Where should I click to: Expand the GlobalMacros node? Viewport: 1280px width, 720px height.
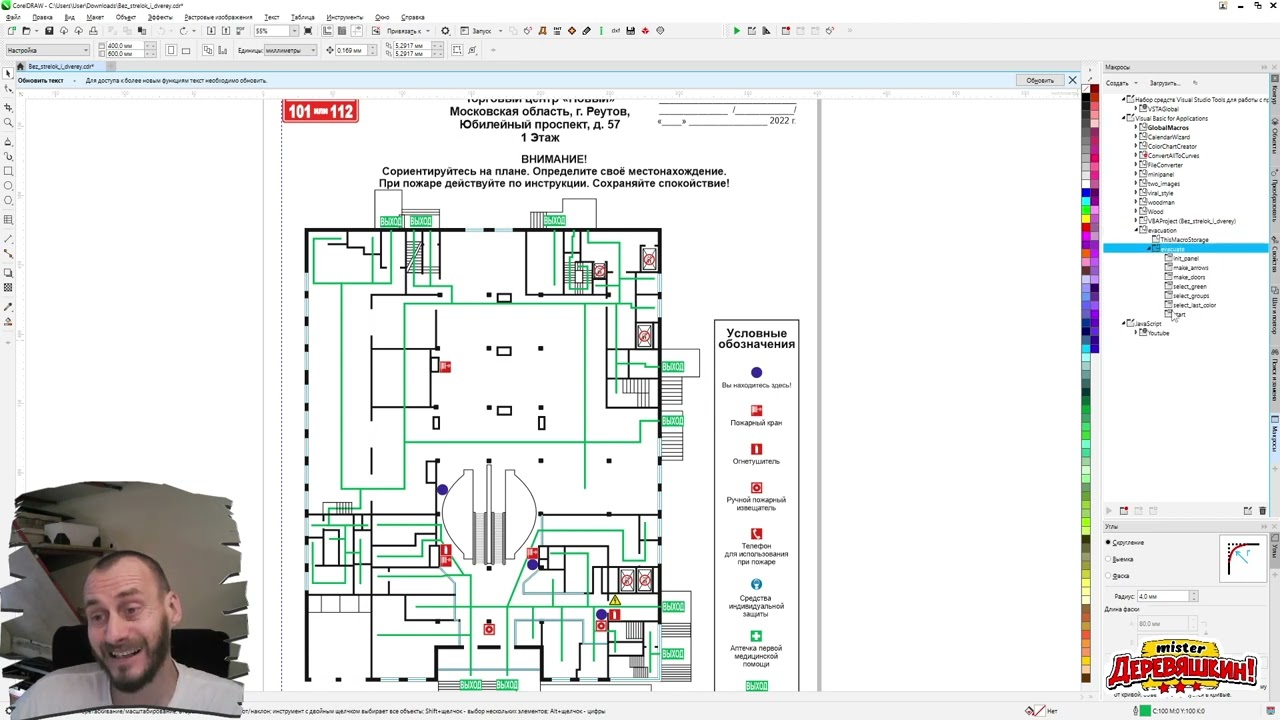click(x=1136, y=127)
